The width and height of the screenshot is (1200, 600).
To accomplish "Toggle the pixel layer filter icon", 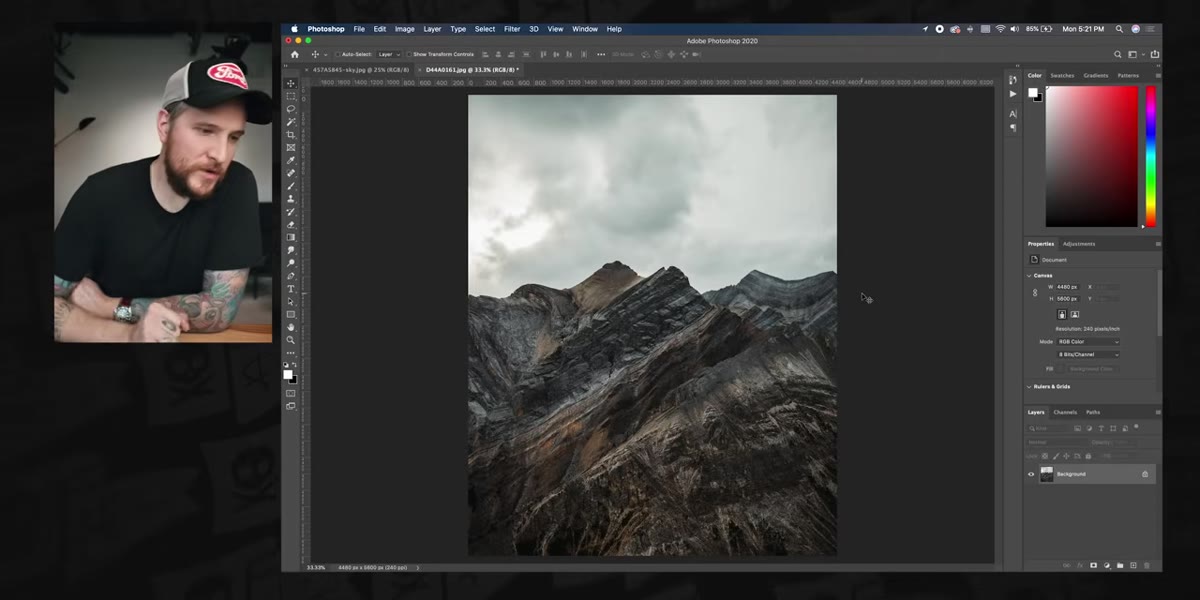I will (1077, 428).
